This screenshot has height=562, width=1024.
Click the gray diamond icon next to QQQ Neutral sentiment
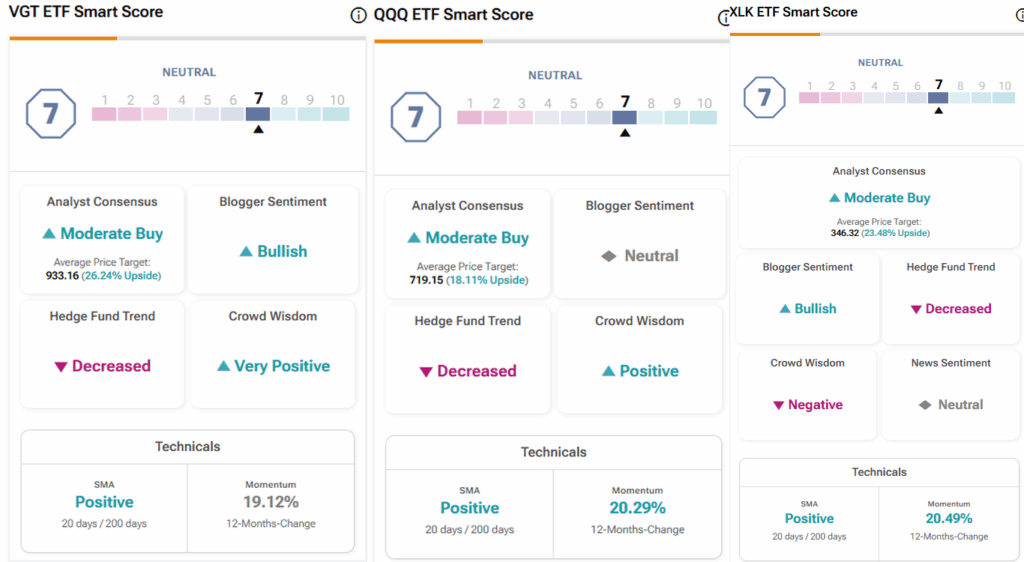click(x=608, y=256)
